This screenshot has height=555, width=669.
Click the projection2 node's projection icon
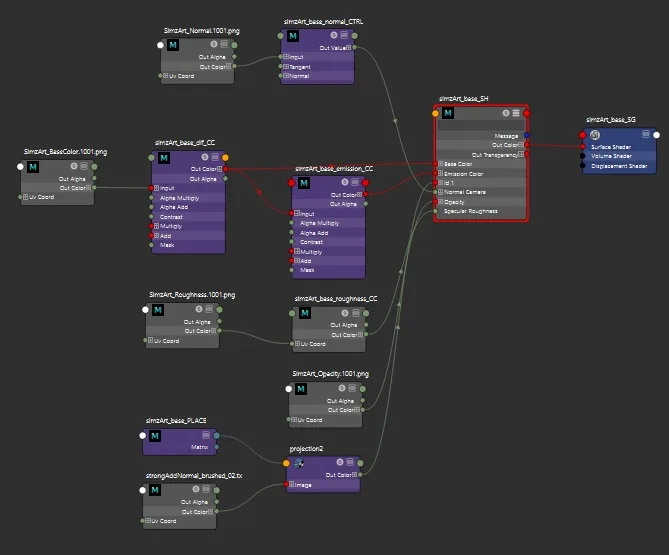tap(298, 463)
